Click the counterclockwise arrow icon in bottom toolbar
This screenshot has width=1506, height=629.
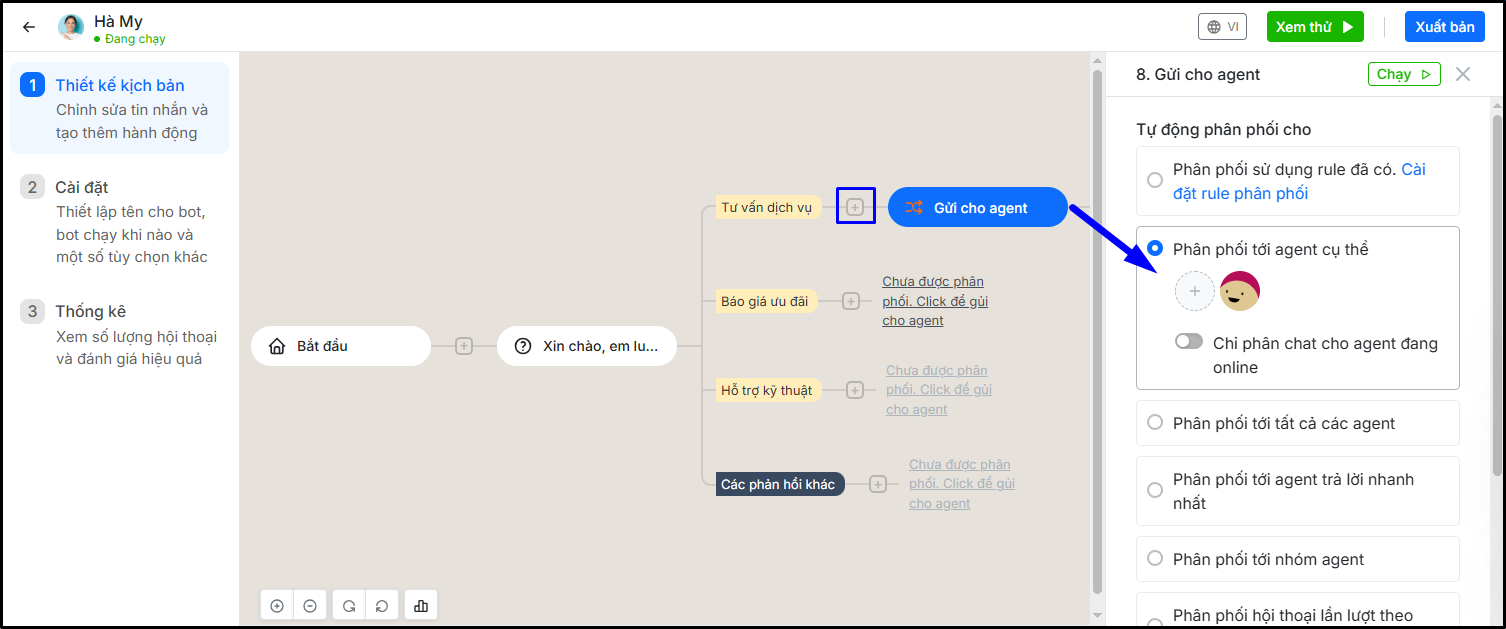coord(382,606)
